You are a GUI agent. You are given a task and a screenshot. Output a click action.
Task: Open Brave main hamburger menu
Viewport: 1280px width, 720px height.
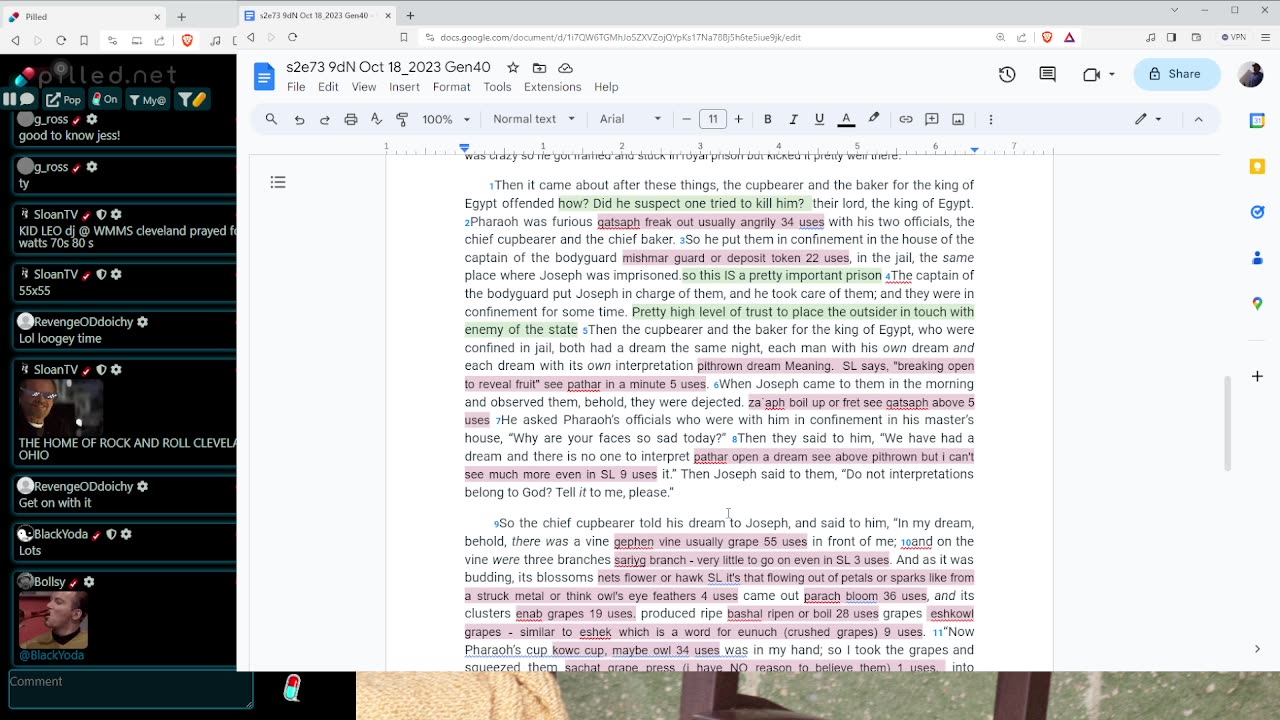(x=1265, y=37)
